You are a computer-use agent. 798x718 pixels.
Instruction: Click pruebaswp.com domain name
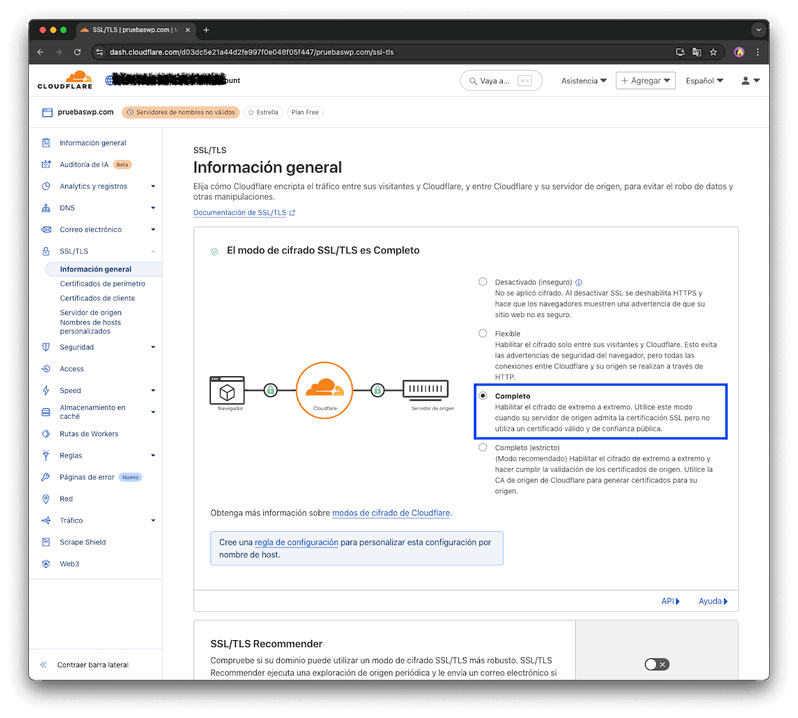tap(86, 112)
